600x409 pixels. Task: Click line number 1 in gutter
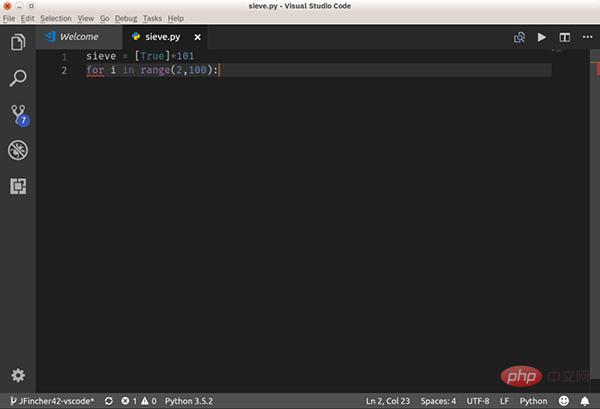[64, 57]
